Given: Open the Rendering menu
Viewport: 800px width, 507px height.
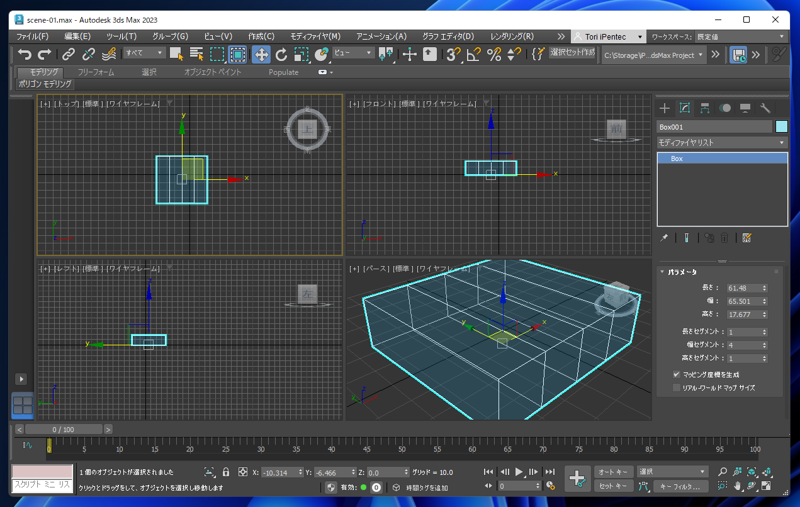Looking at the screenshot, I should (x=512, y=37).
